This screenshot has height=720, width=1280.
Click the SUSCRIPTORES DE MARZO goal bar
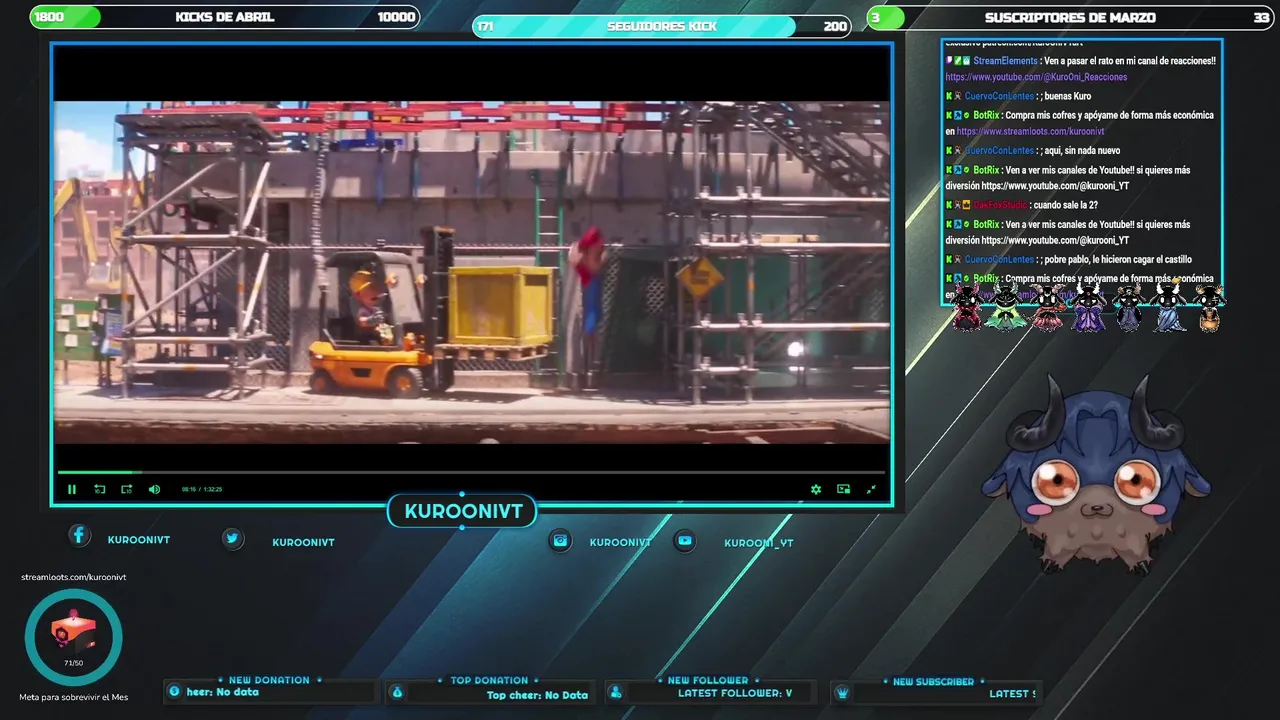(1071, 17)
